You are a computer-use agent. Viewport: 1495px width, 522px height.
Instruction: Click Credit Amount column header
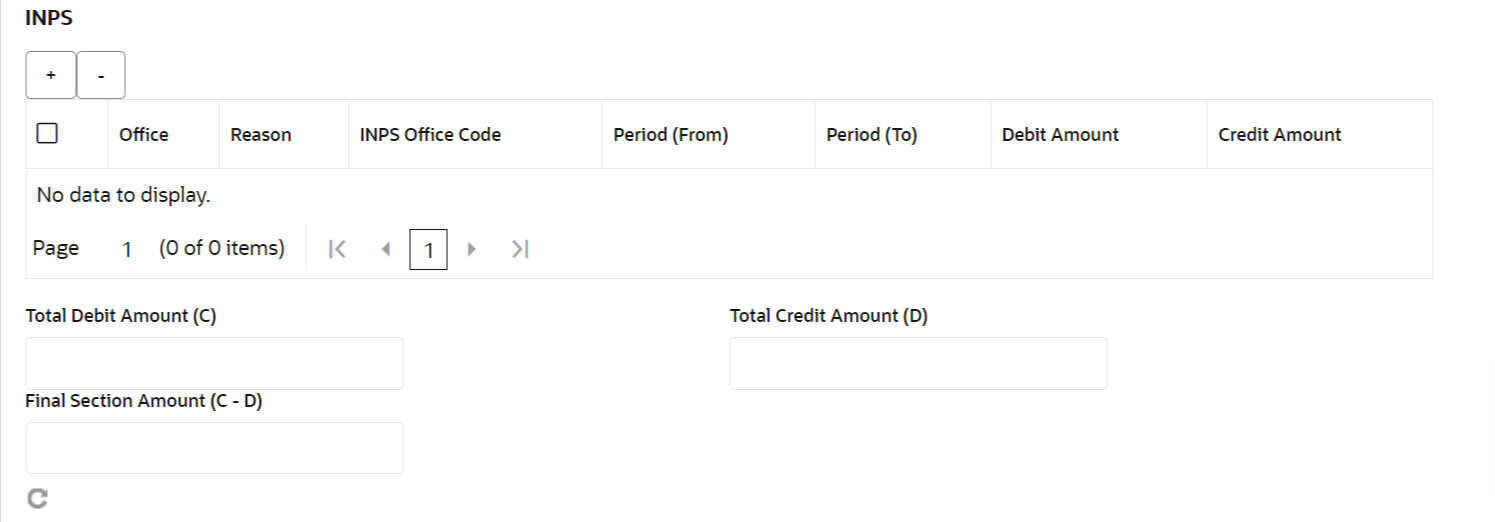coord(1280,135)
